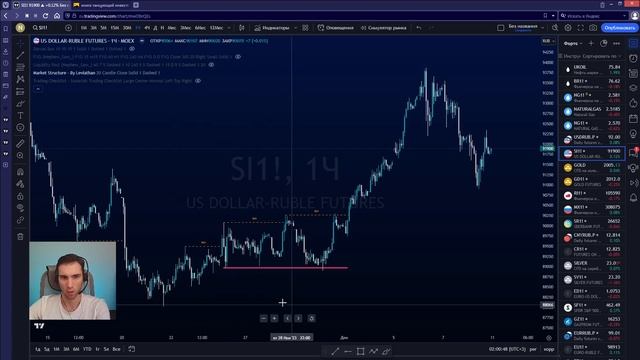Toggle visibility of Trading Checklist eye icon
Viewport: 640px width, 360px height.
pos(198,81)
